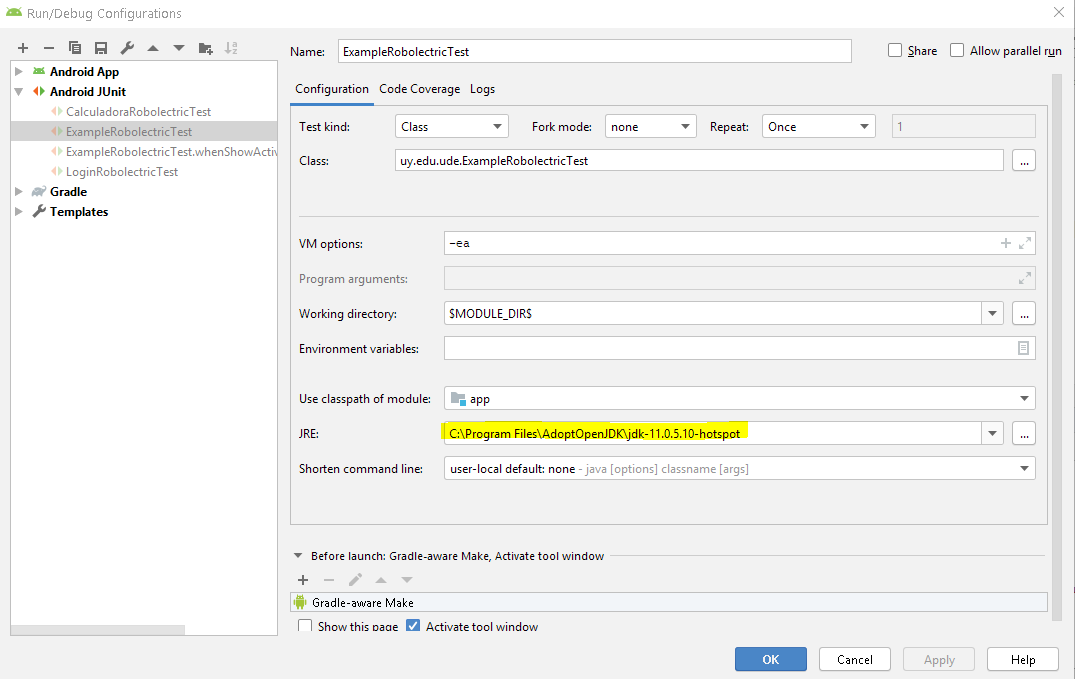Open the Fork mode dropdown
This screenshot has width=1075, height=679.
(651, 127)
